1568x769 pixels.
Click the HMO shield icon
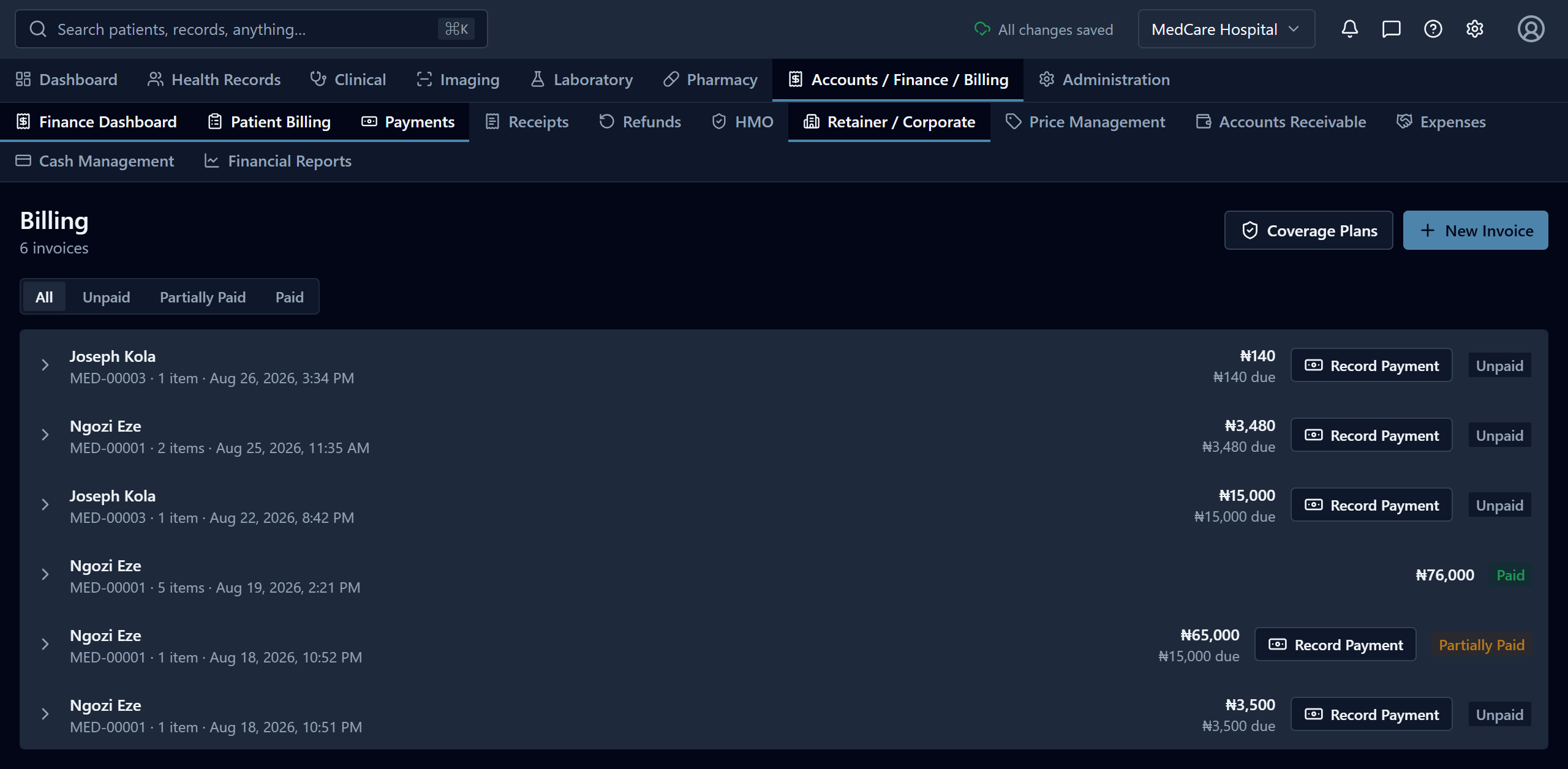pyautogui.click(x=719, y=121)
